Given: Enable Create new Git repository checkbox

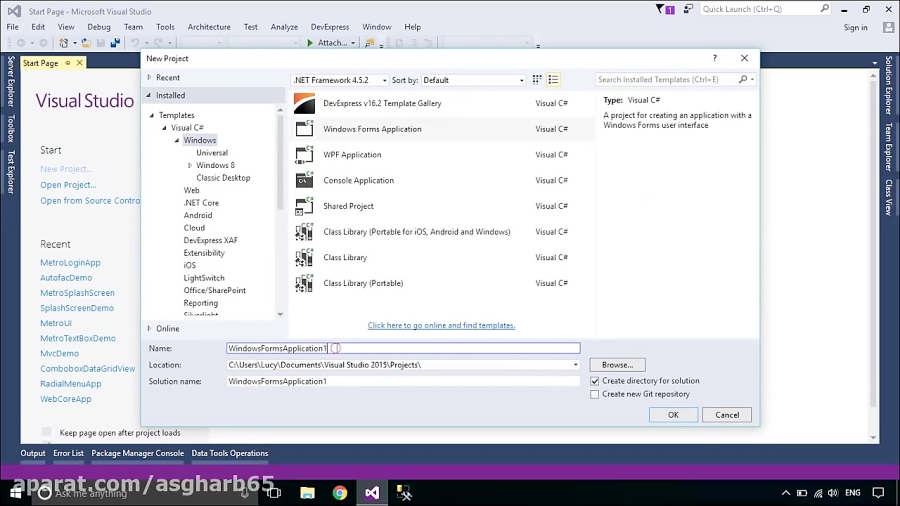Looking at the screenshot, I should (595, 394).
